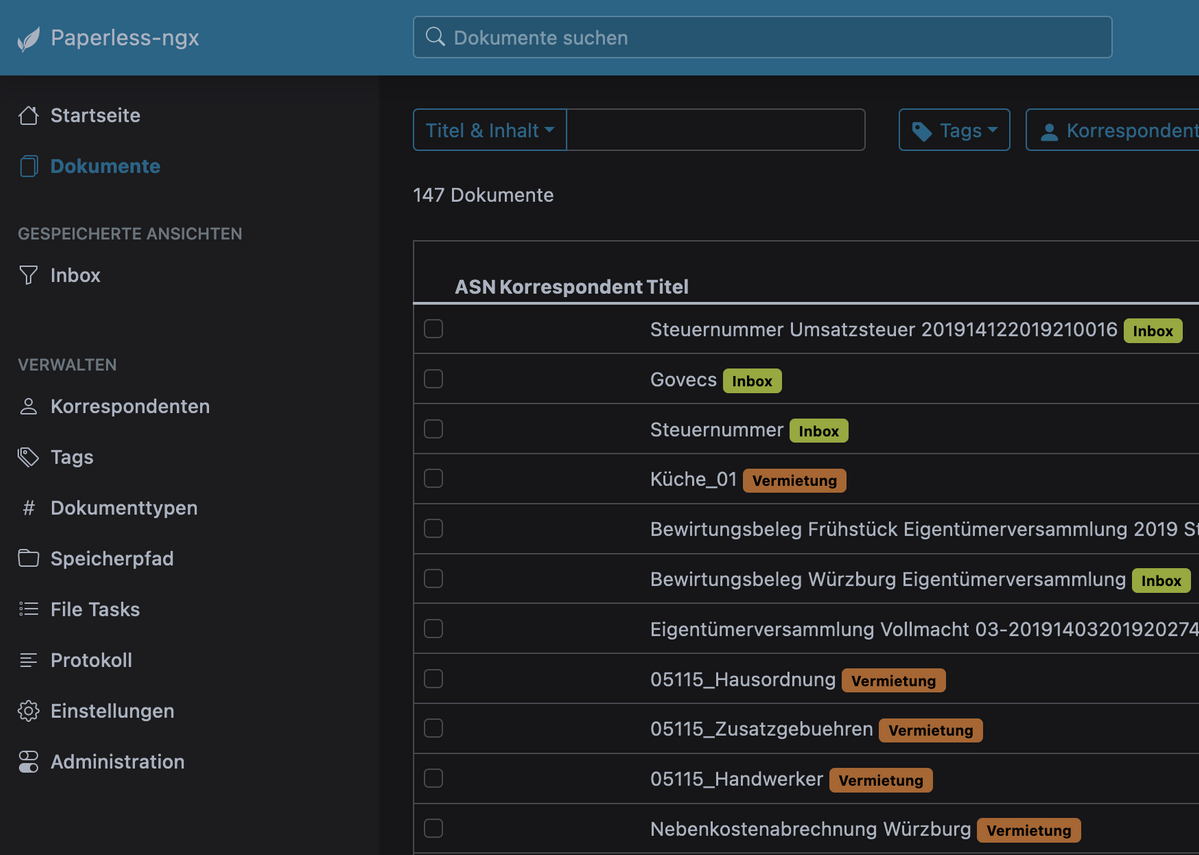Click the Vermietung tag on 05115_Handwerker
1199x855 pixels.
click(x=880, y=780)
